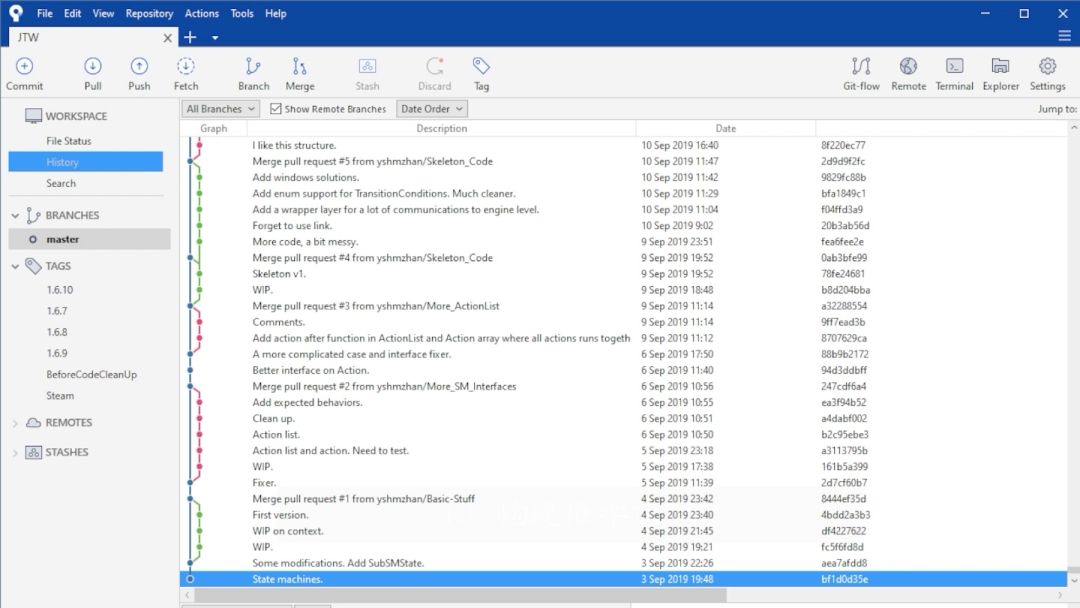The image size is (1080, 608).
Task: Open the Remote icon
Action: [908, 74]
